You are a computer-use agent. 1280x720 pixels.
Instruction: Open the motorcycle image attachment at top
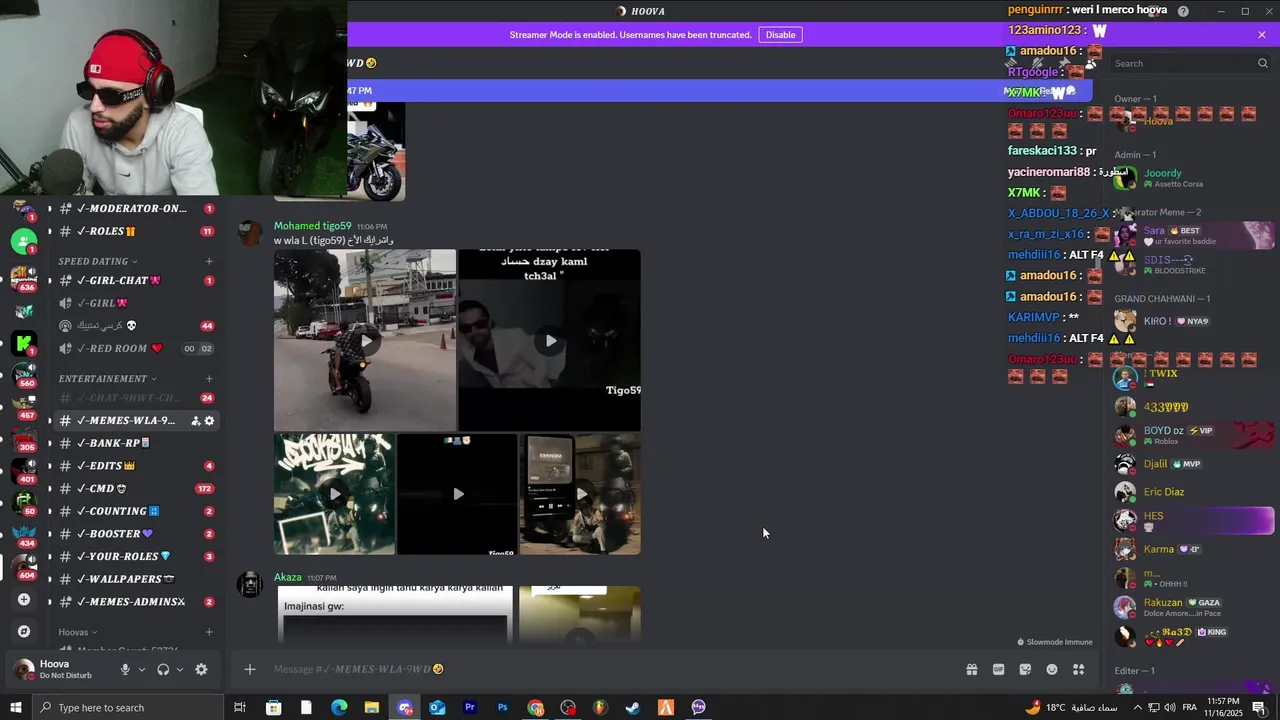tap(376, 150)
